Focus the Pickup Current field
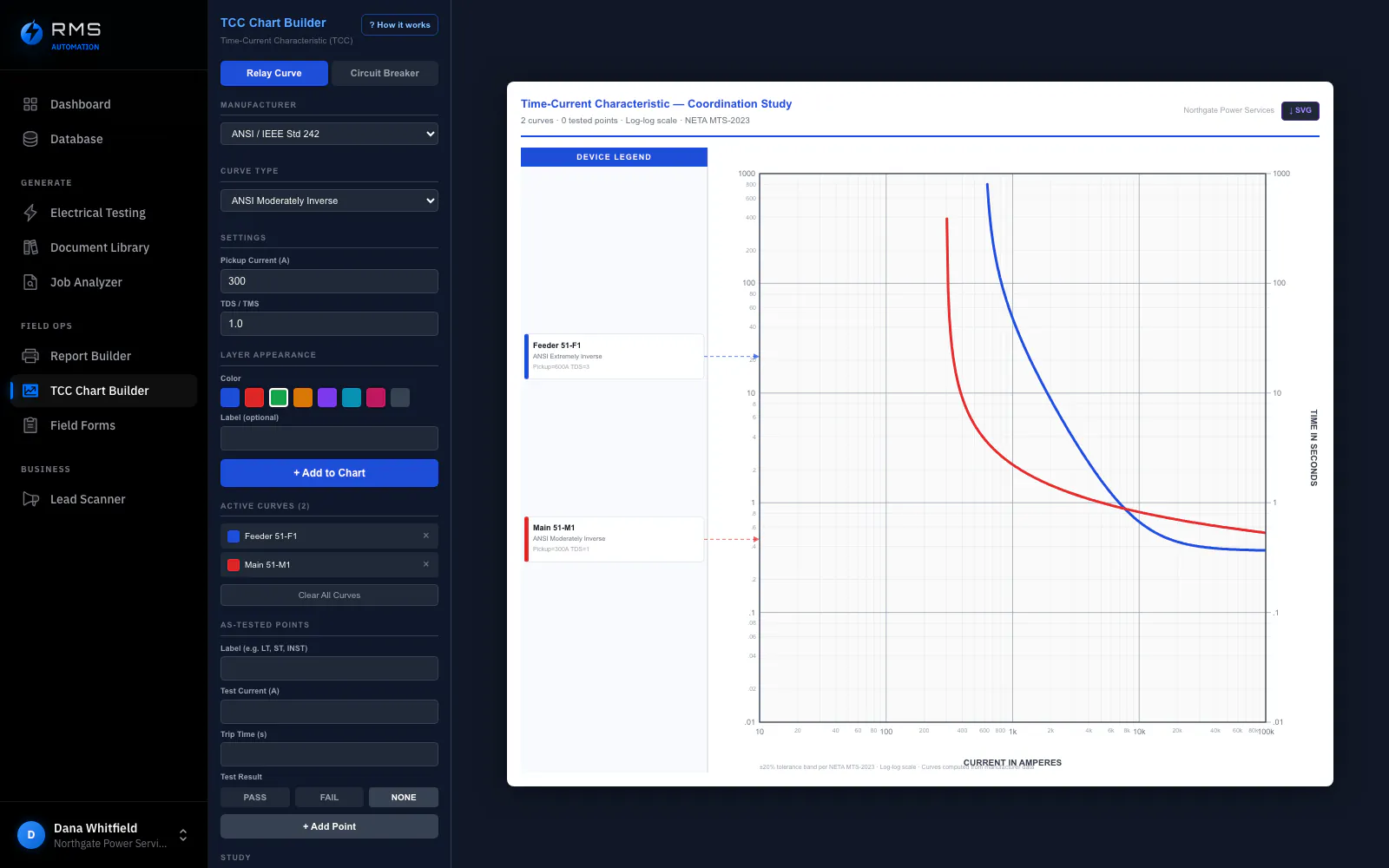Viewport: 1389px width, 868px height. tap(329, 281)
